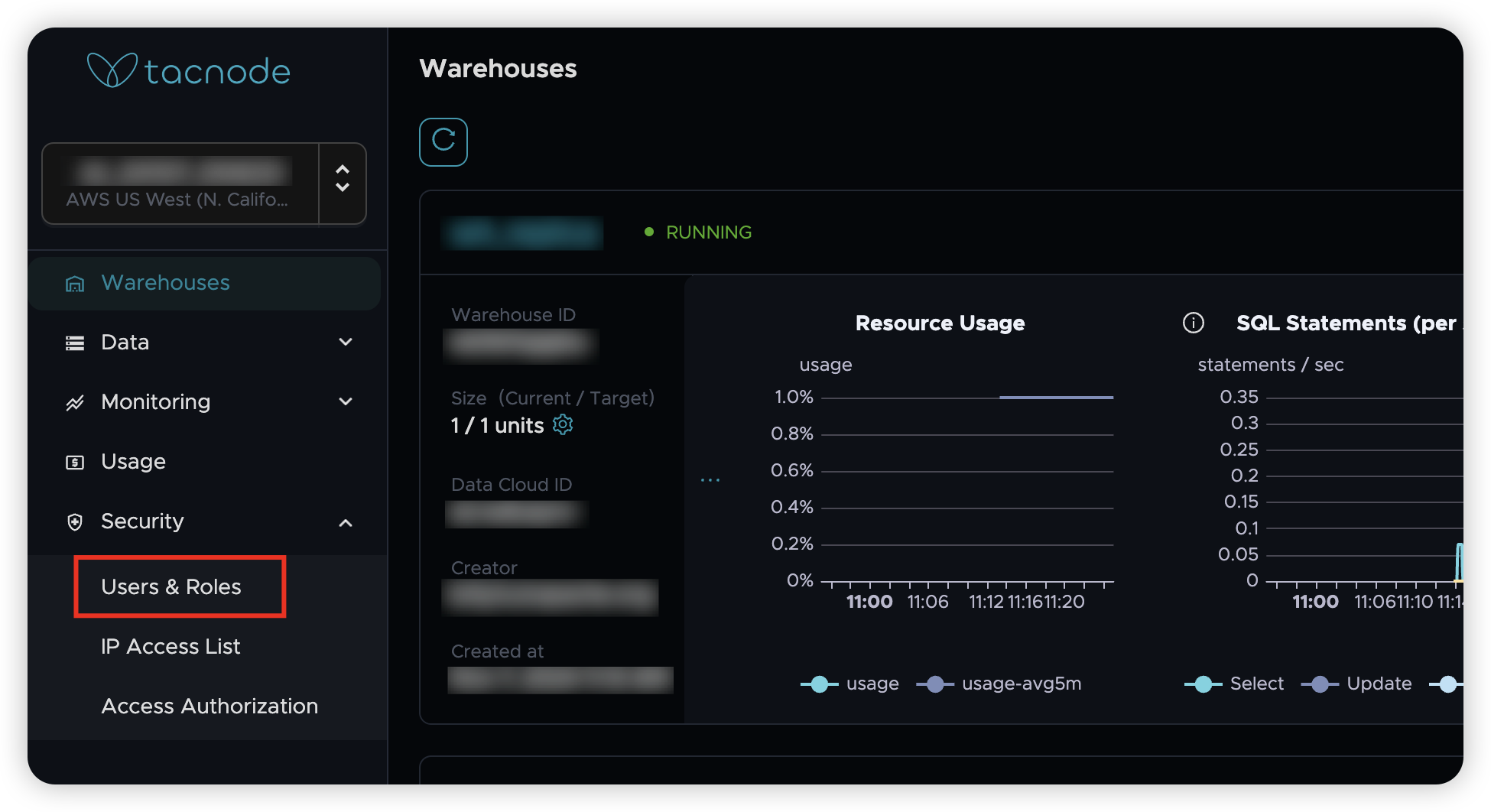Open warehouse size settings gear icon
Screen dimensions: 1491x812
[x=563, y=425]
